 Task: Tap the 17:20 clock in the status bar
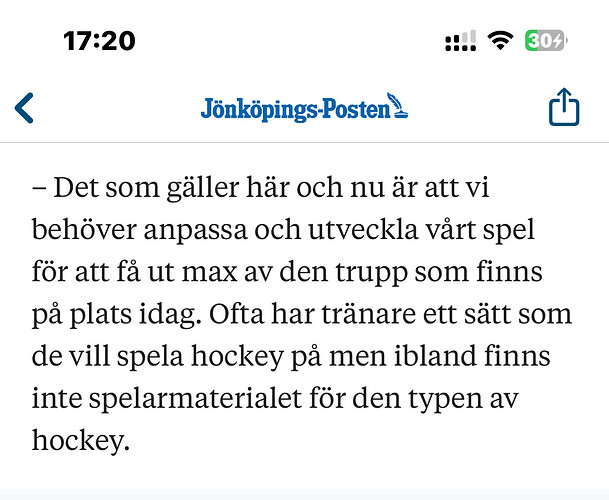point(99,41)
